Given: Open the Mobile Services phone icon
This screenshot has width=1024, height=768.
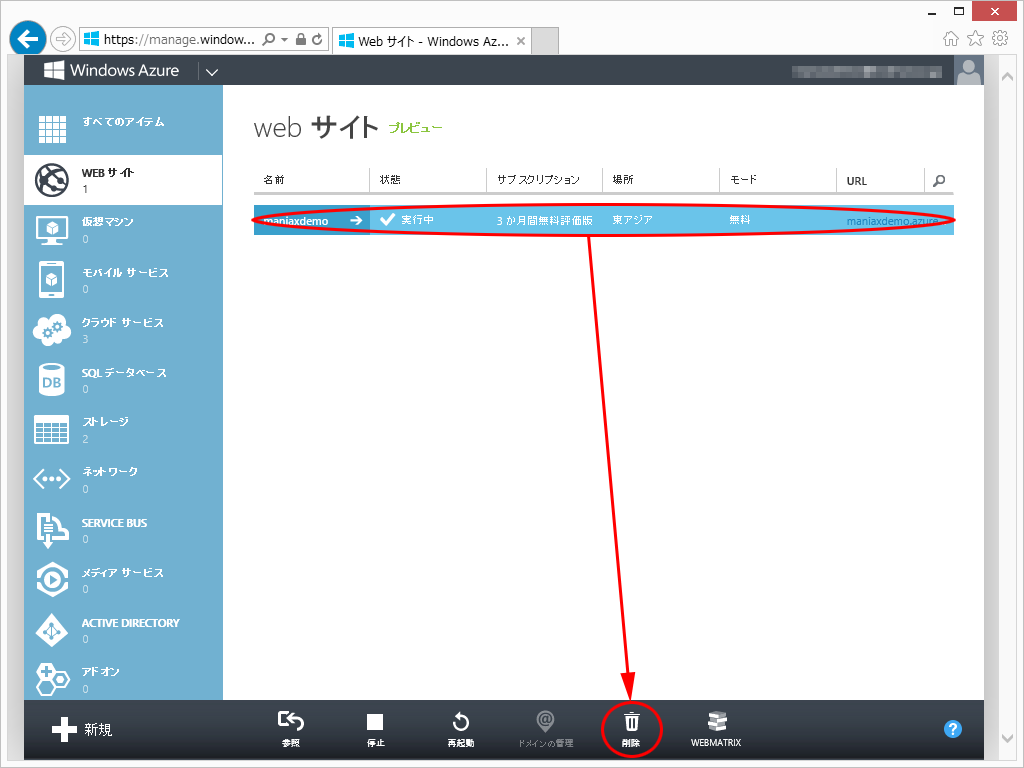Looking at the screenshot, I should point(52,280).
